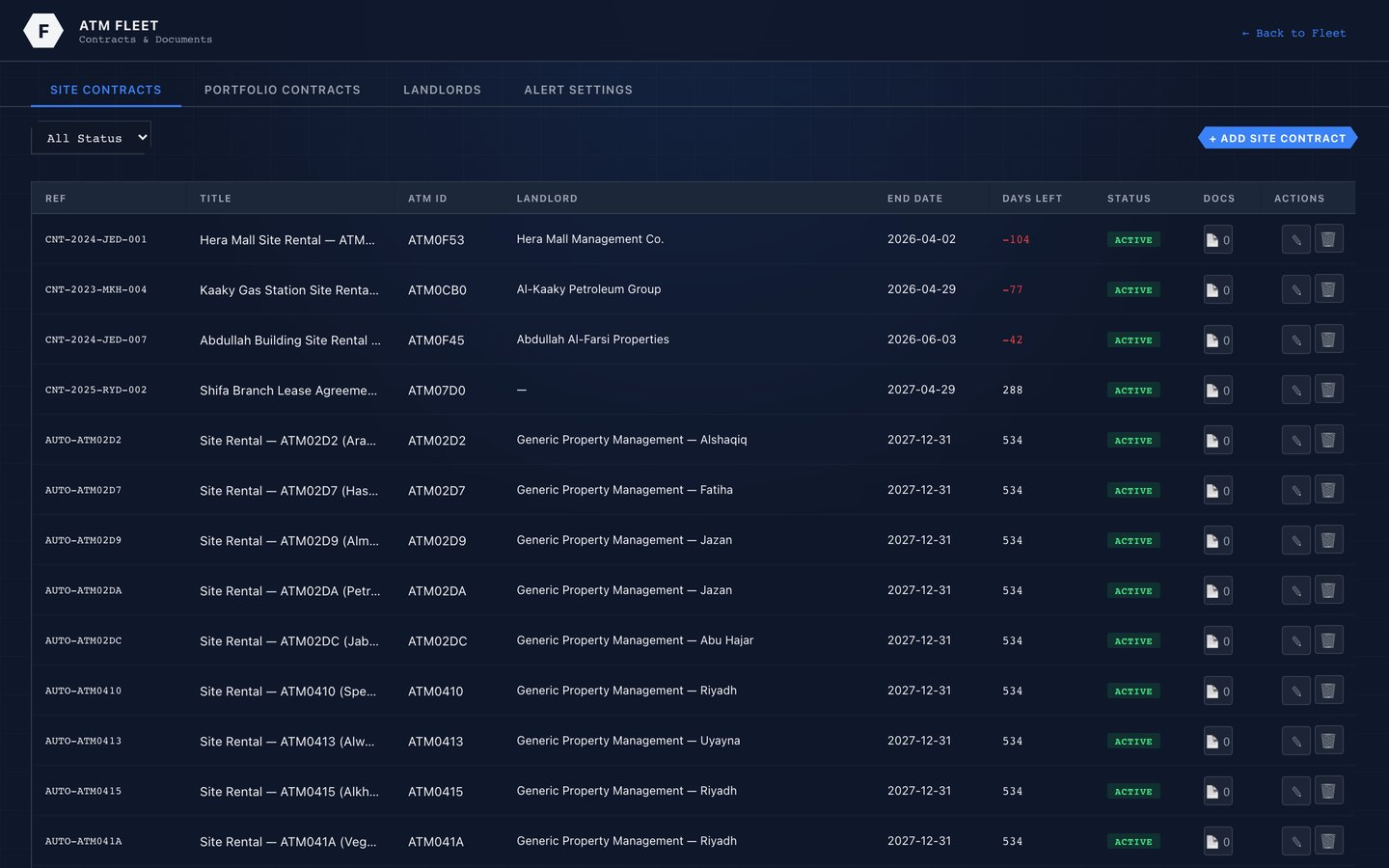Click the ATM Fleet hexagon logo
Screen dimensions: 1389x868
pyautogui.click(x=43, y=31)
